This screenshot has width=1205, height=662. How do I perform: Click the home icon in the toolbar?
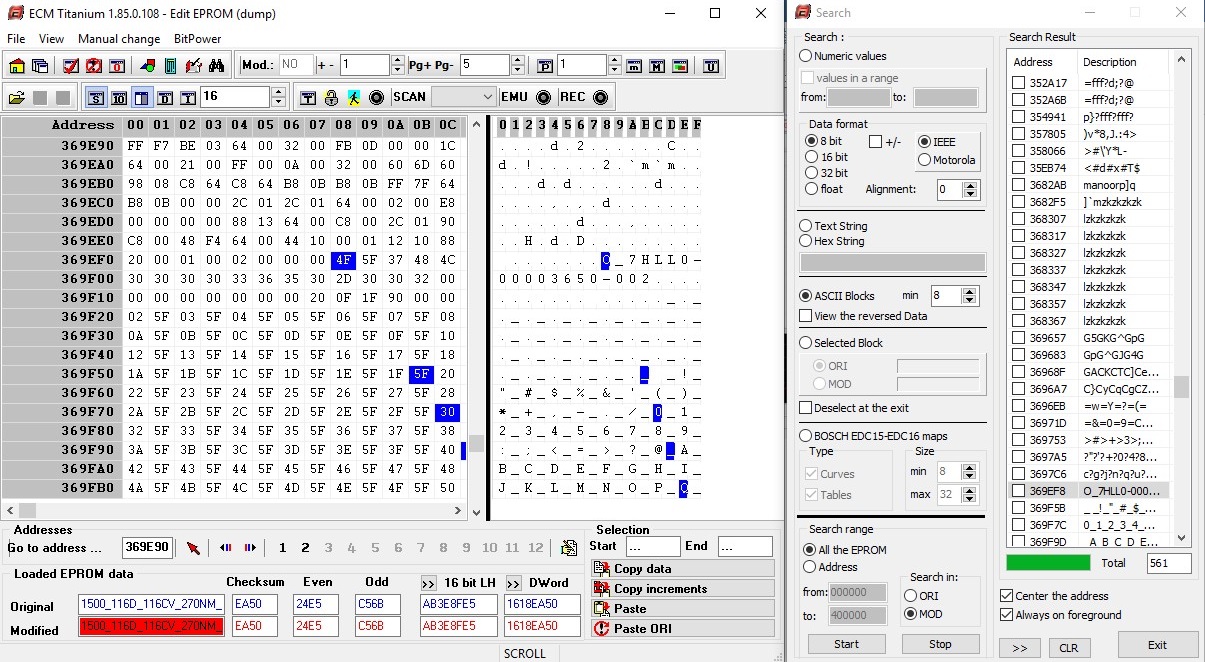tap(16, 66)
